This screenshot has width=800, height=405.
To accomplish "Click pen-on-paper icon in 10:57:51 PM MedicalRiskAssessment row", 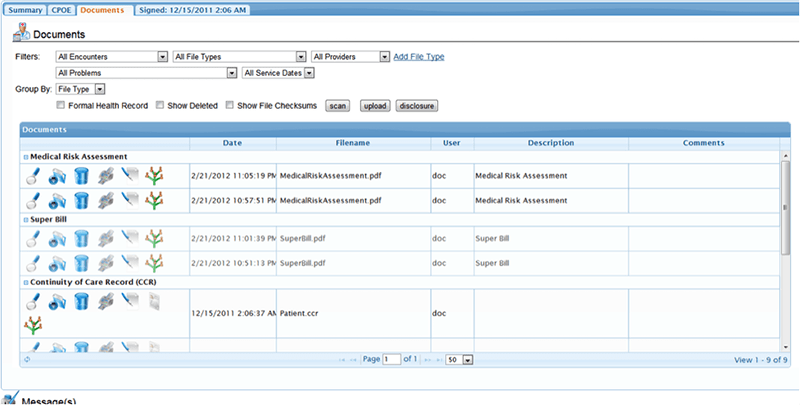I will click(x=130, y=200).
